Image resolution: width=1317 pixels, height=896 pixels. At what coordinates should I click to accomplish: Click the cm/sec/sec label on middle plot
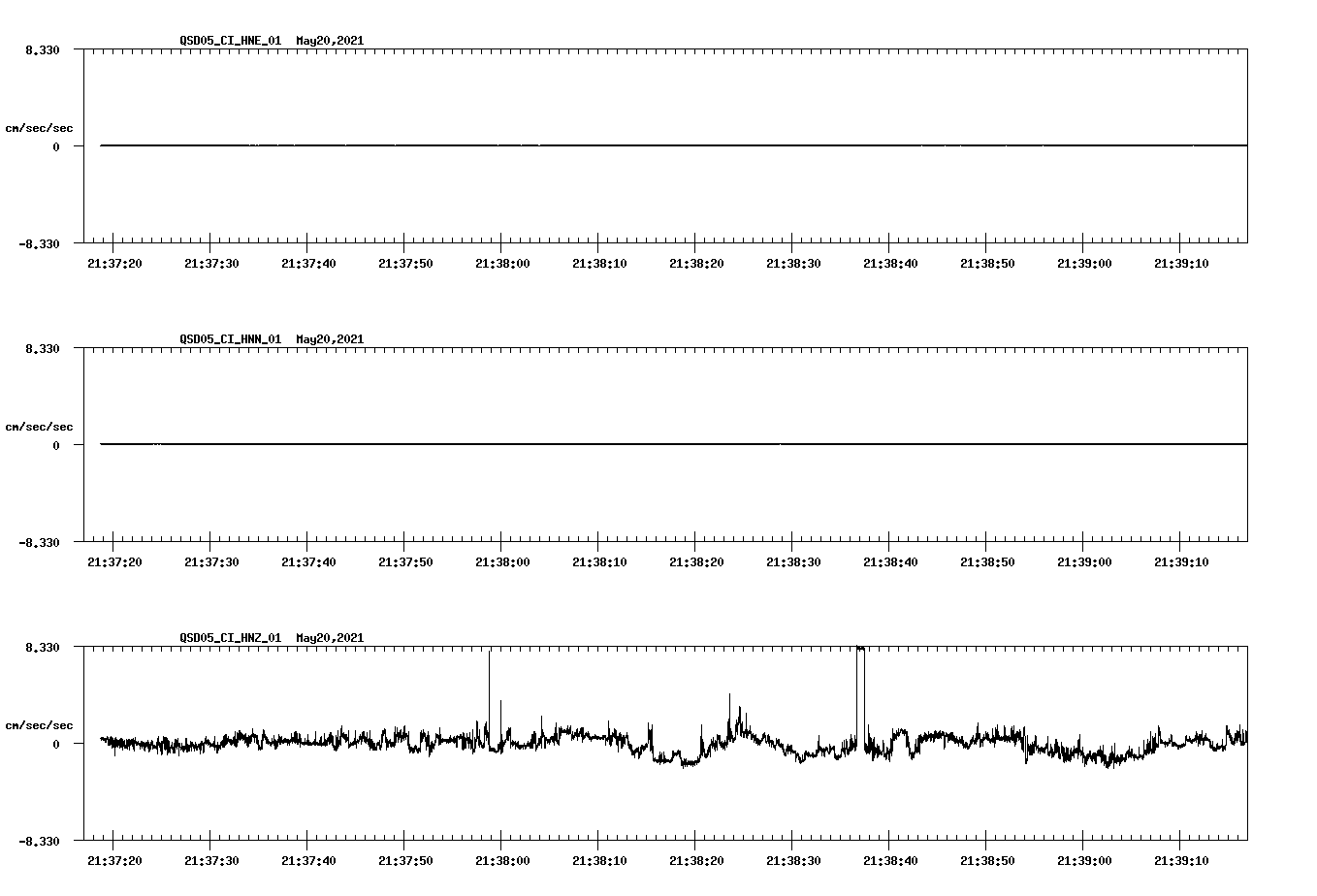pos(40,426)
